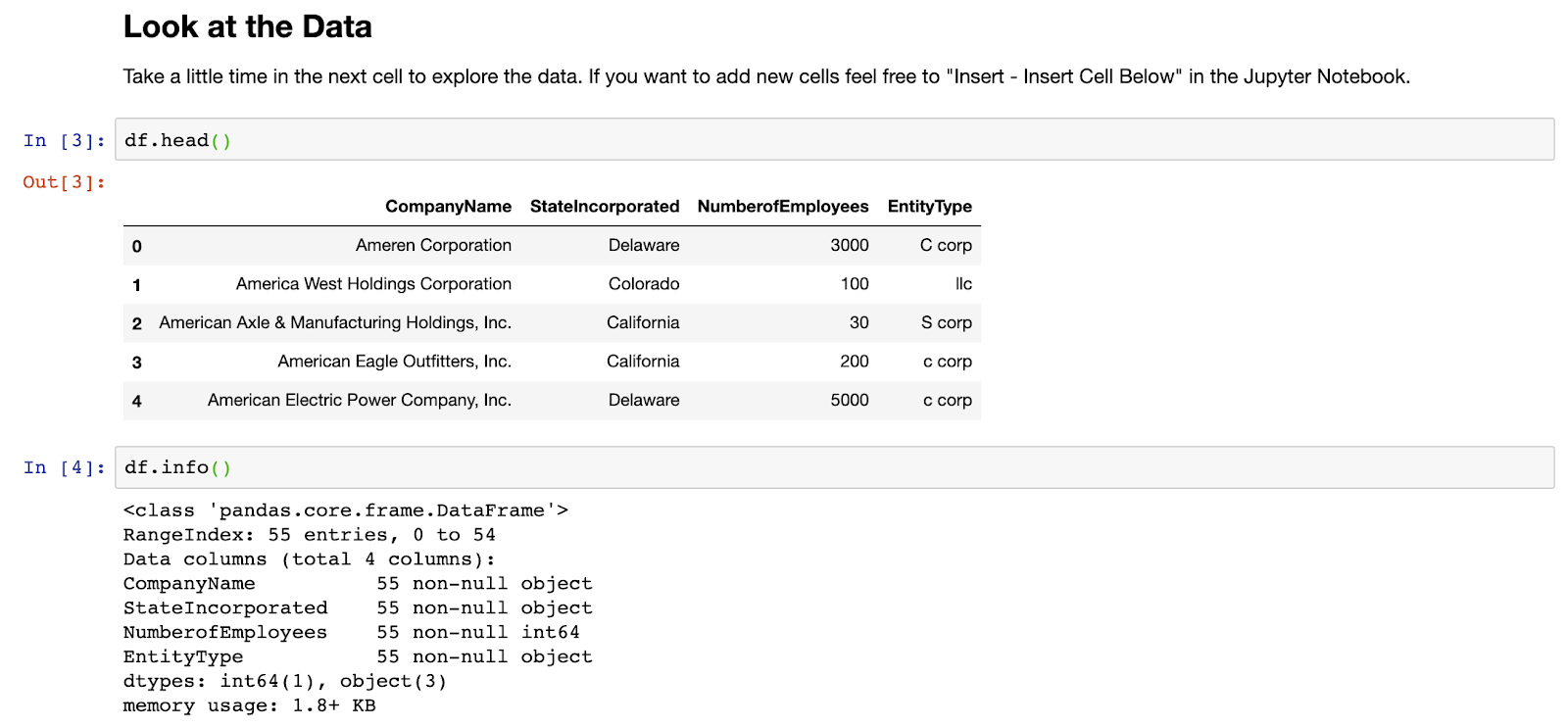Click the StateIncorporated column header
This screenshot has width=1568, height=727.
(x=605, y=206)
